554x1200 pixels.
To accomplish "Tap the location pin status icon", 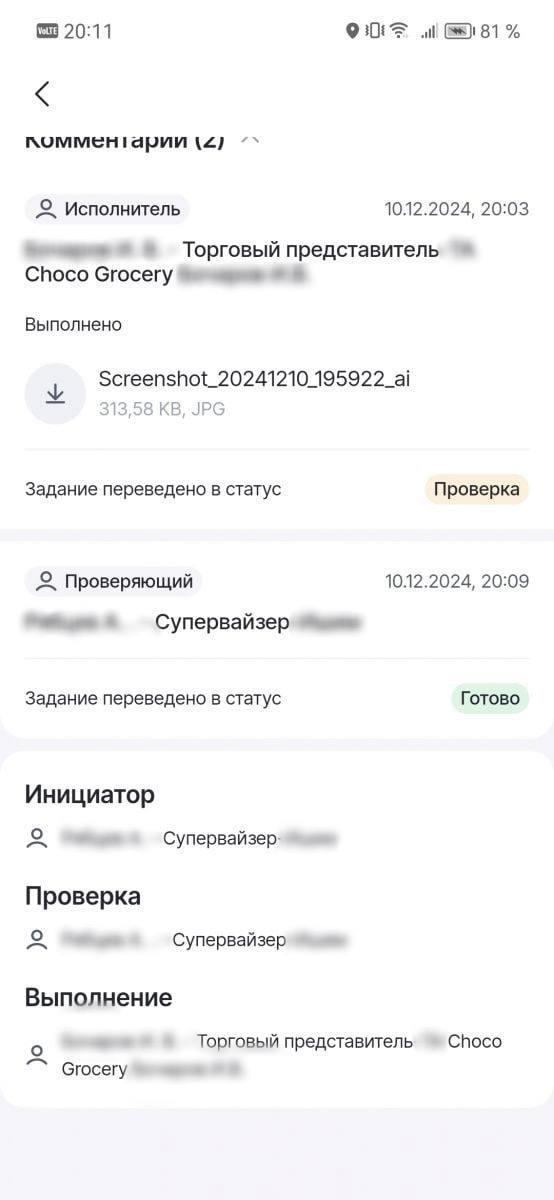I will point(352,31).
